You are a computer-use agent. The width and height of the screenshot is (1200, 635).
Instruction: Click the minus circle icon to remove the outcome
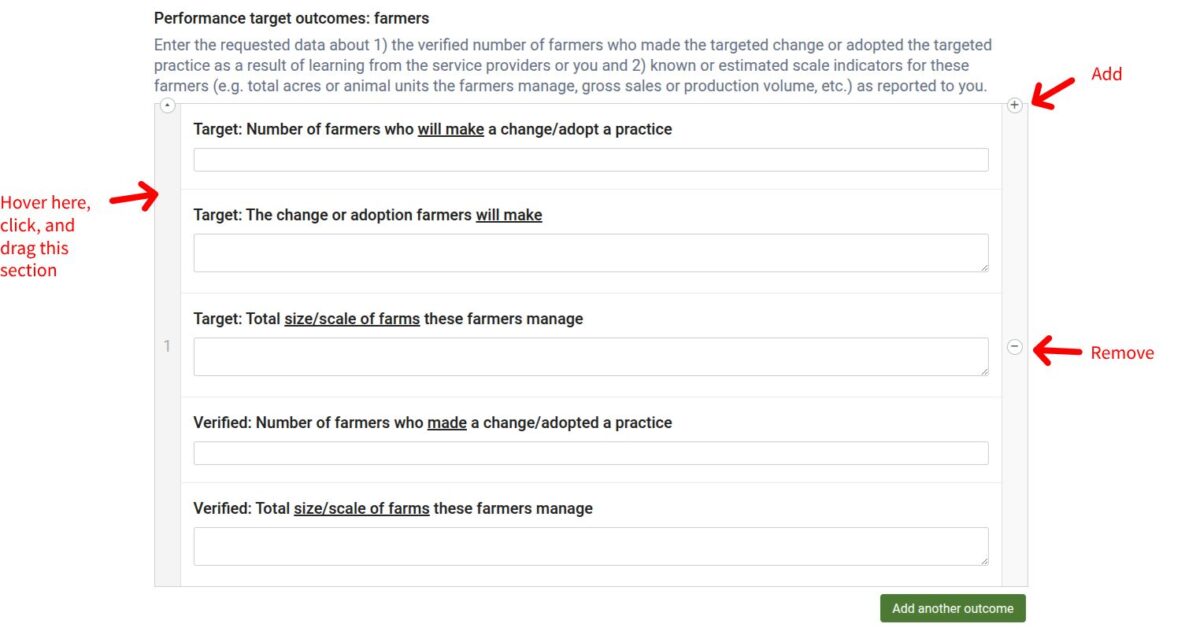(1015, 347)
